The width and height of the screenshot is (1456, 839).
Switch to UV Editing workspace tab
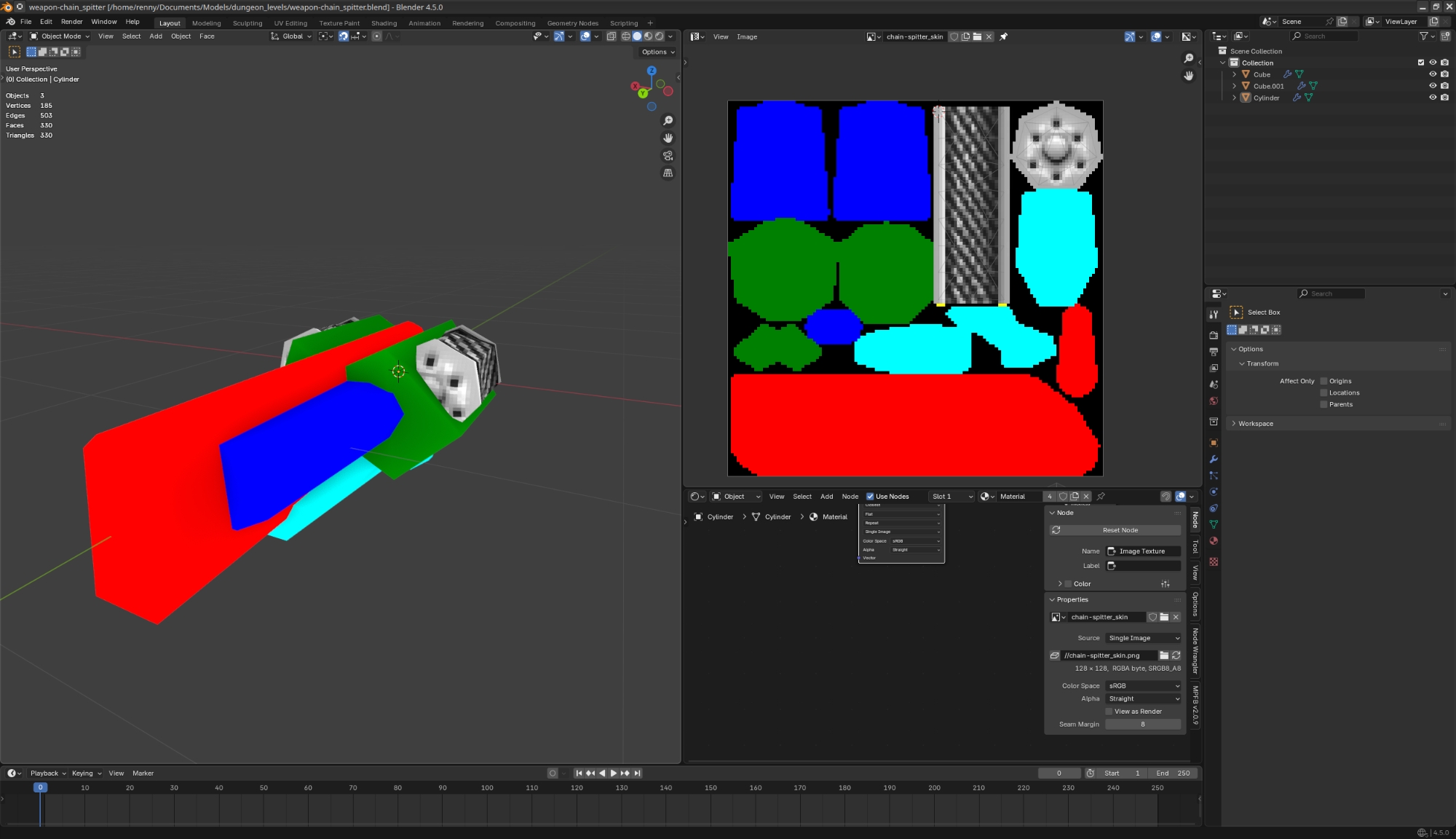(290, 23)
